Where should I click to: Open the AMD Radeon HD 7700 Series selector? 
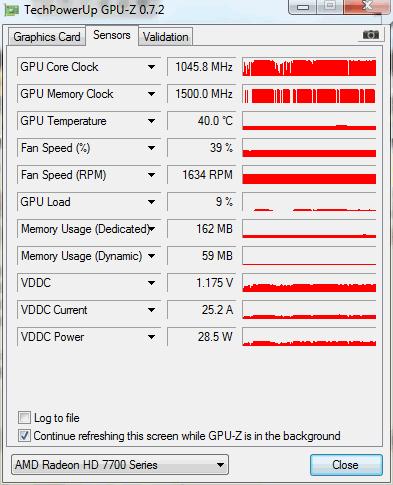(120, 464)
